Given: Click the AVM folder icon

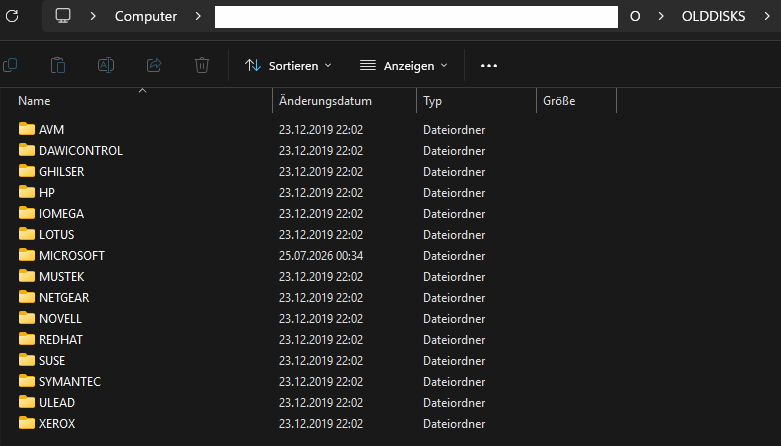Looking at the screenshot, I should click(27, 129).
